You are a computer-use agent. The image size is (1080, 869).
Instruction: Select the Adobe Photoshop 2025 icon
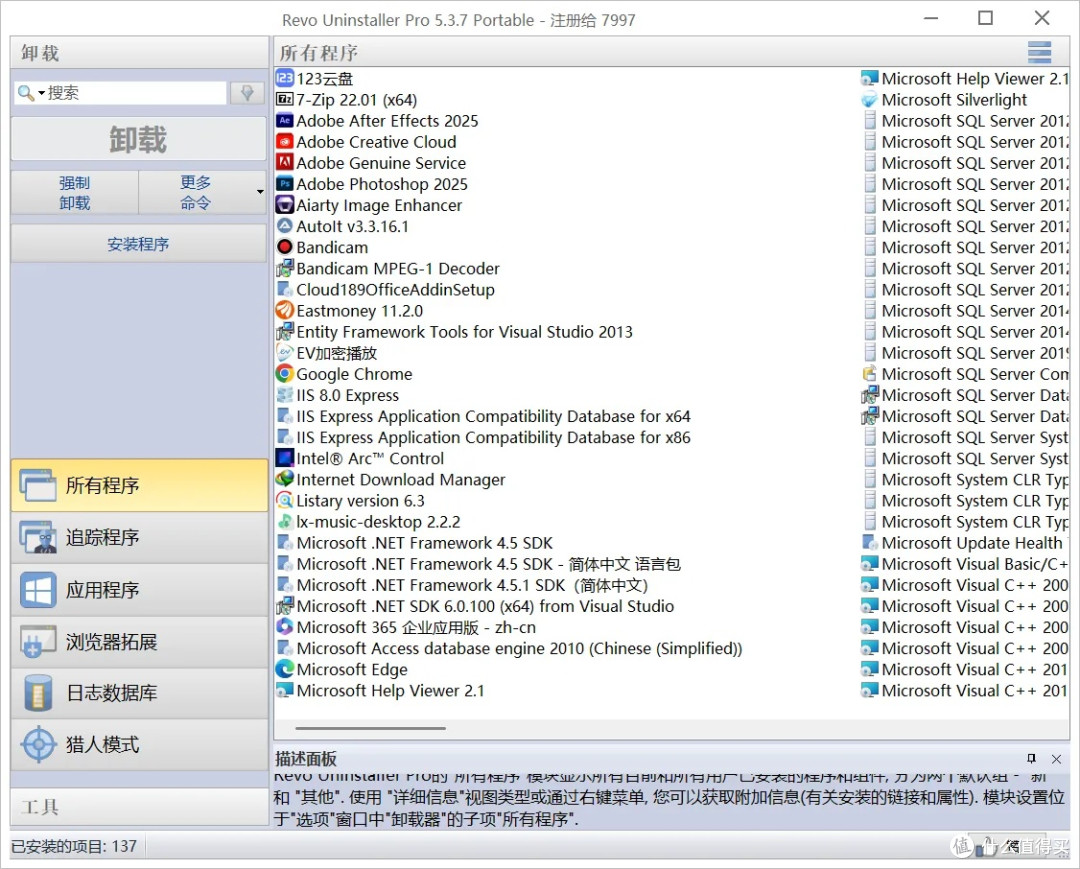(x=284, y=184)
